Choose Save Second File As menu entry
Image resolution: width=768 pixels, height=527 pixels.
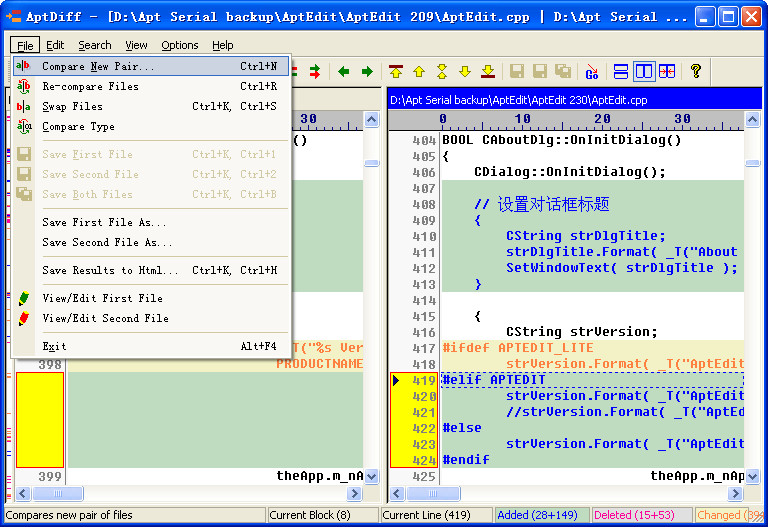pyautogui.click(x=151, y=242)
